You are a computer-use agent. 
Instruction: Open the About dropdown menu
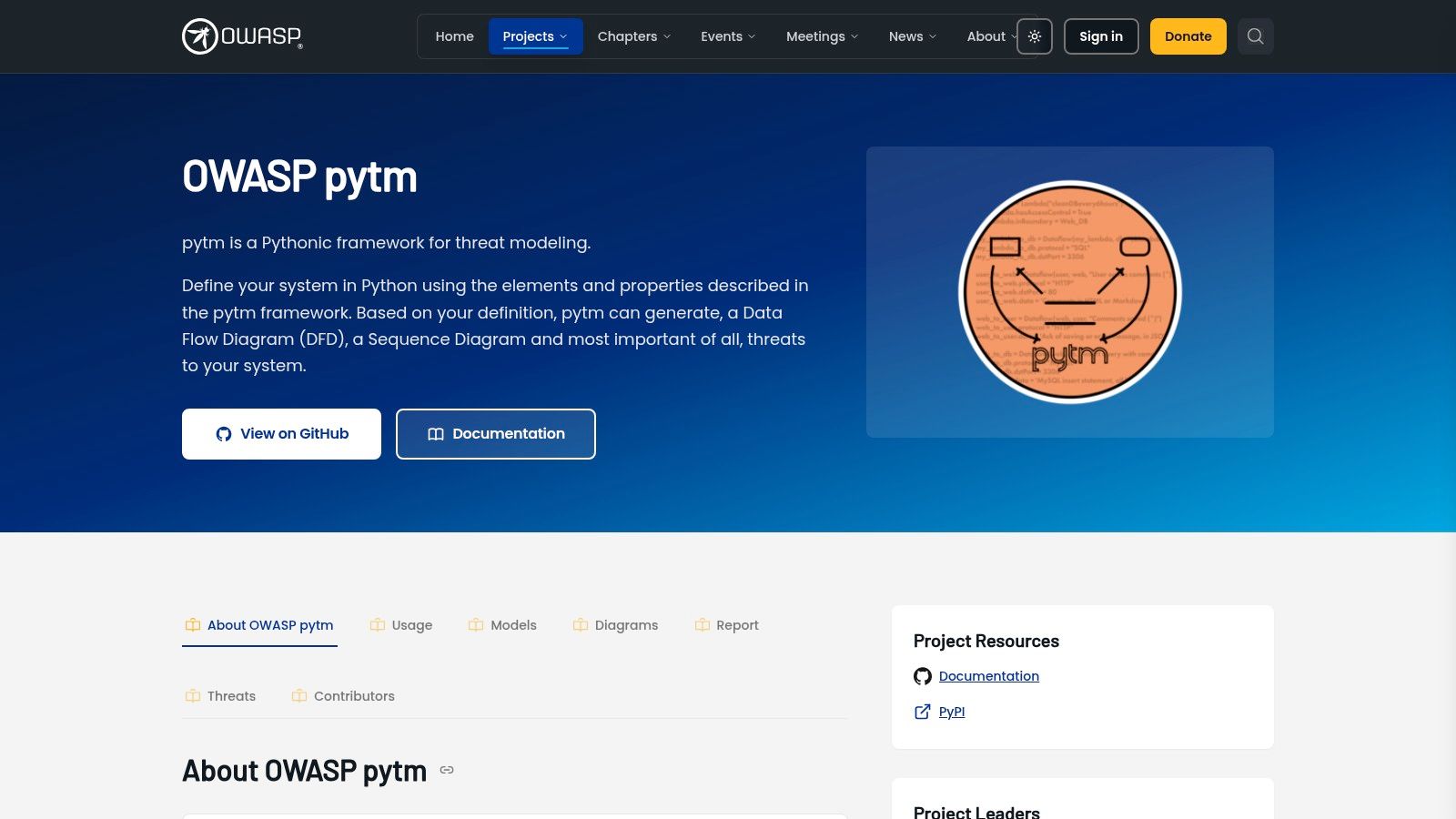coord(990,36)
